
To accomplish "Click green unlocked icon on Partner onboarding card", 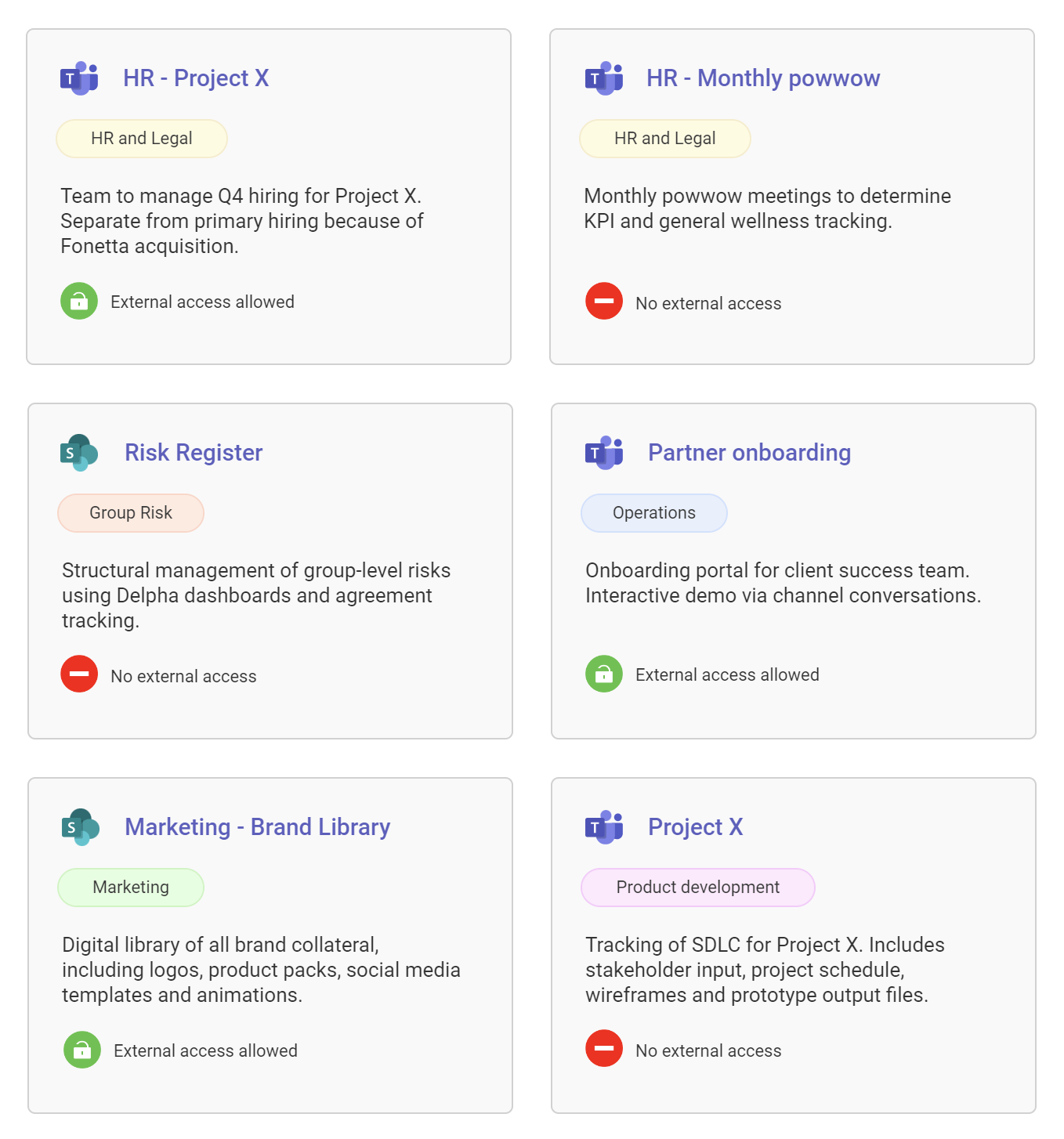I will tap(604, 674).
